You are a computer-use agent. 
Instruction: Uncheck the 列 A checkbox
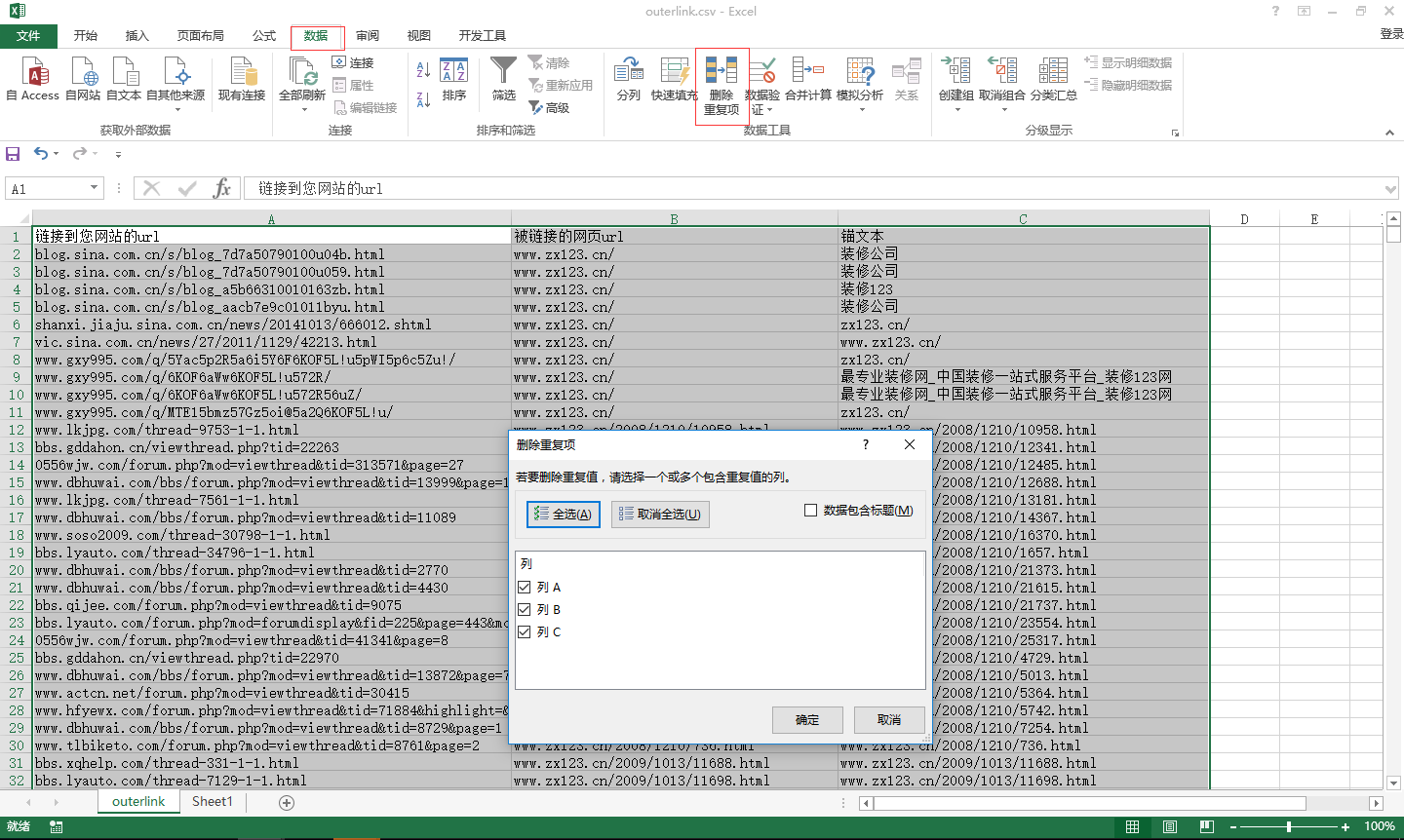(x=525, y=588)
